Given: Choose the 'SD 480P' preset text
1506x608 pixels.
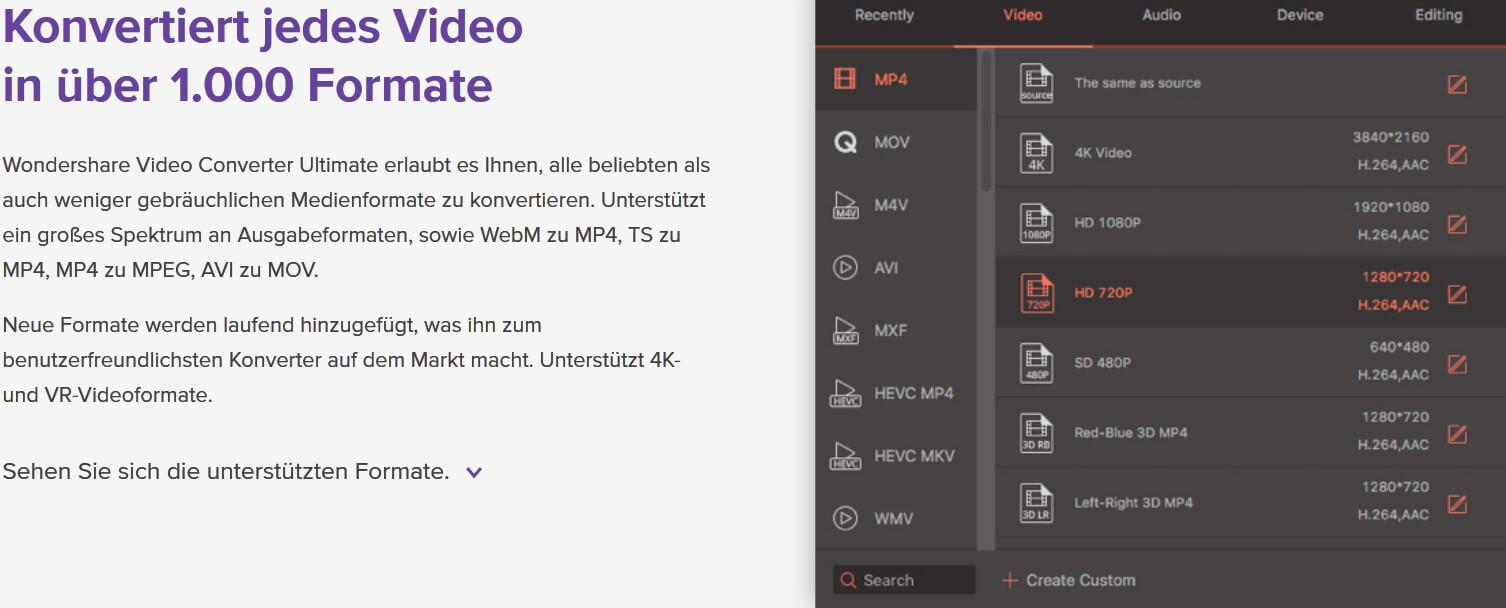Looking at the screenshot, I should [1102, 363].
